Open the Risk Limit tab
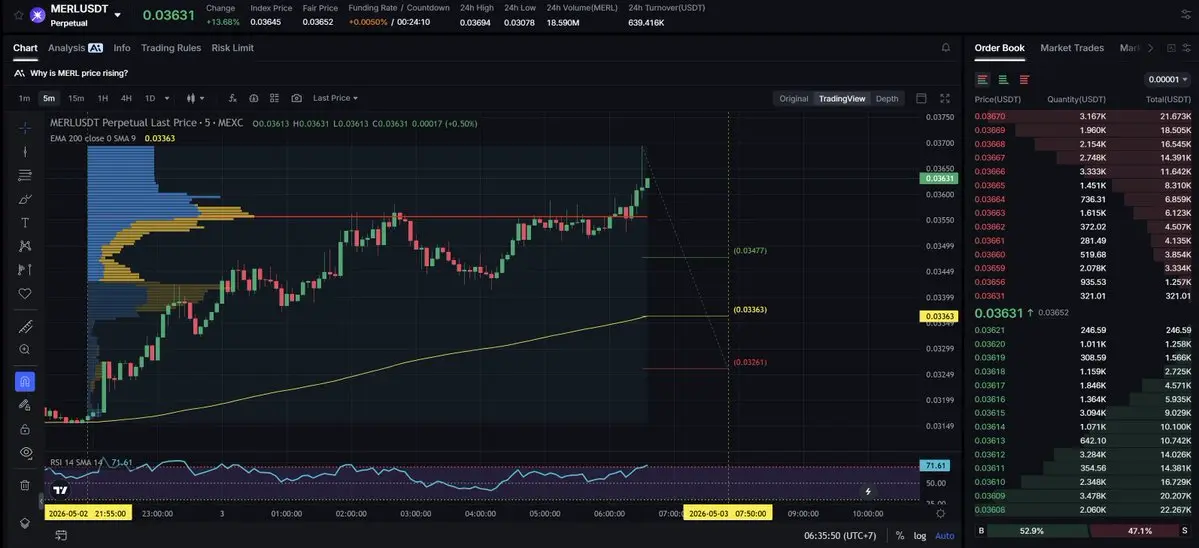This screenshot has height=548, width=1199. (232, 47)
